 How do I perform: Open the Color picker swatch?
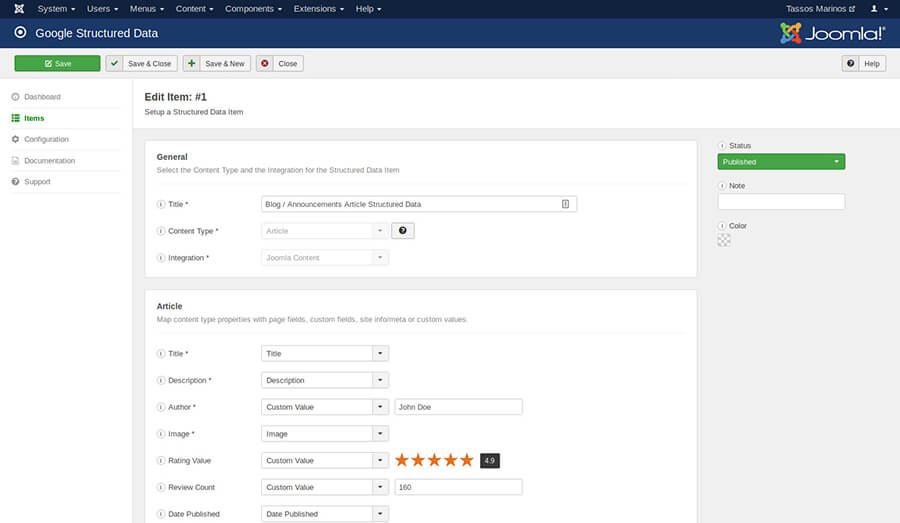724,240
